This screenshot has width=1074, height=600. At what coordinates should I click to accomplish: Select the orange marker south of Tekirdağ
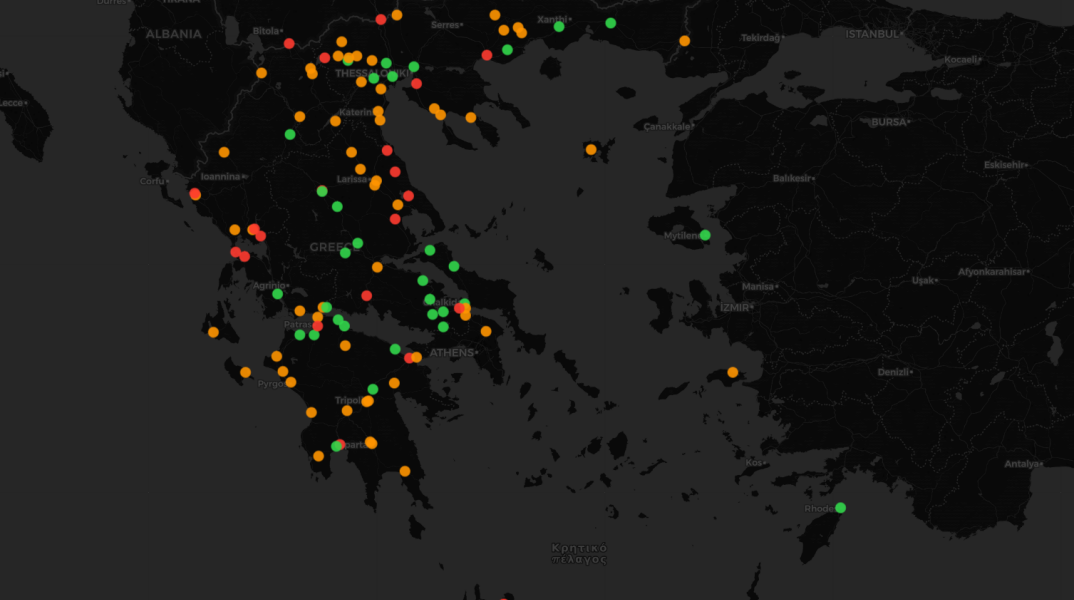[x=684, y=41]
